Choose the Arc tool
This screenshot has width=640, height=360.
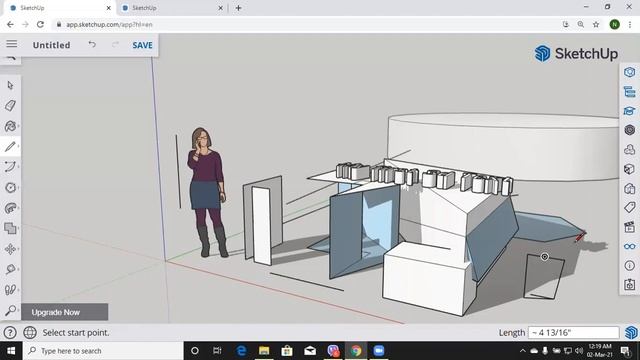pos(11,167)
